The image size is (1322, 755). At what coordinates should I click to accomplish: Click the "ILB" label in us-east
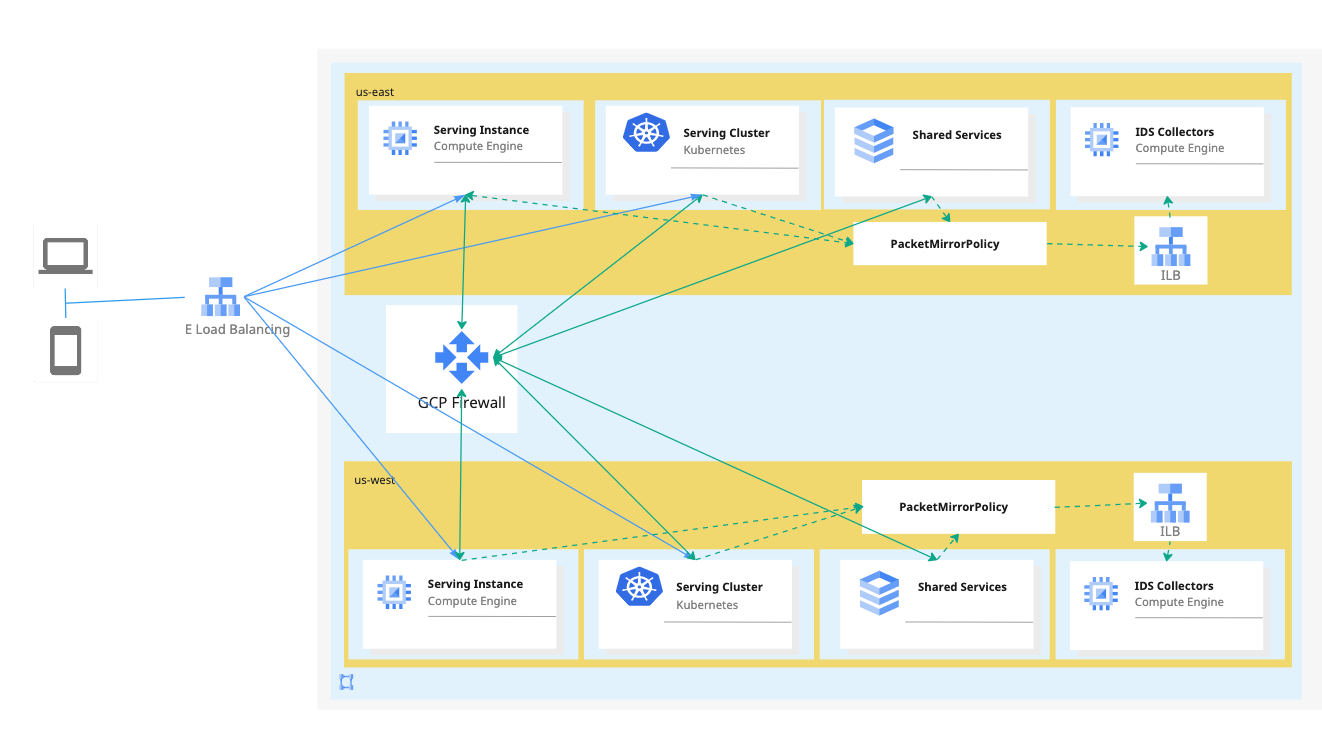(x=1170, y=275)
